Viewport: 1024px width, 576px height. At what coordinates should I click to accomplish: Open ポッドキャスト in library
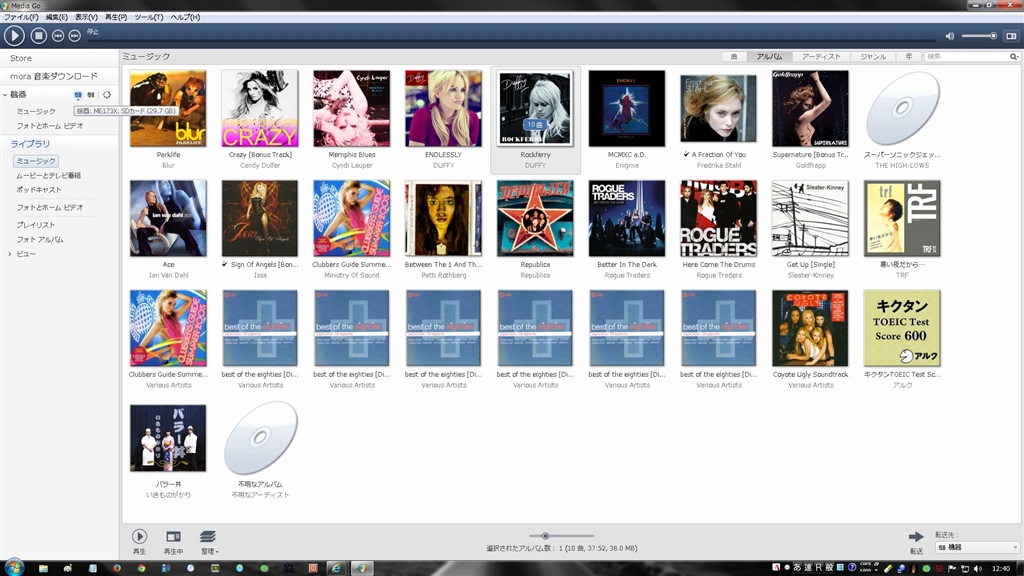[x=39, y=190]
